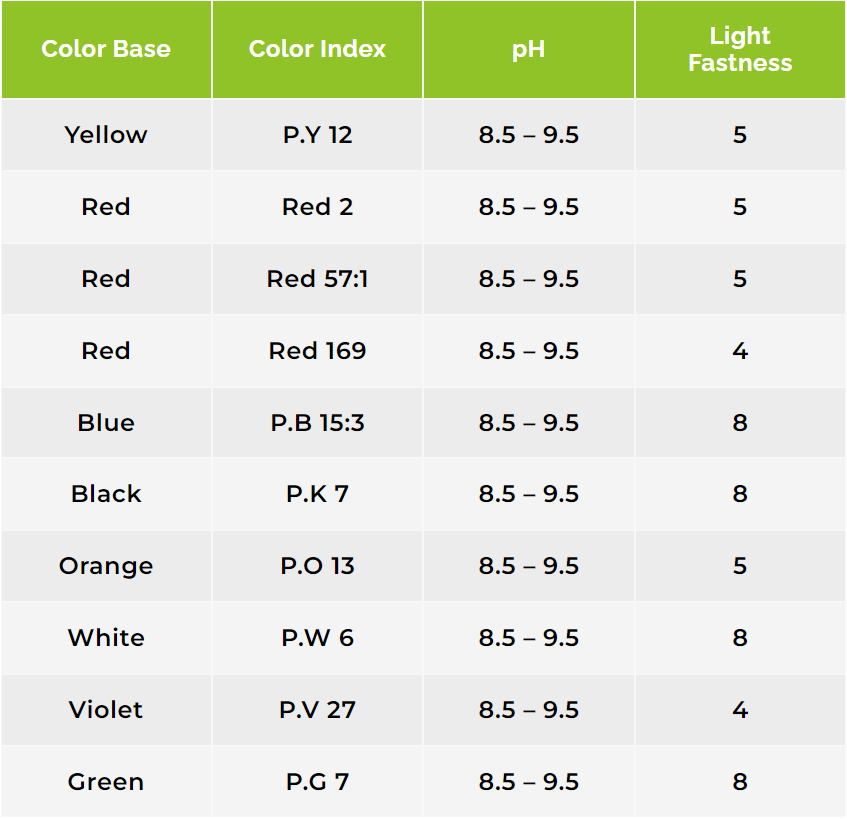Viewport: 847px width, 819px height.
Task: Click the Color Base column header
Action: pos(106,49)
